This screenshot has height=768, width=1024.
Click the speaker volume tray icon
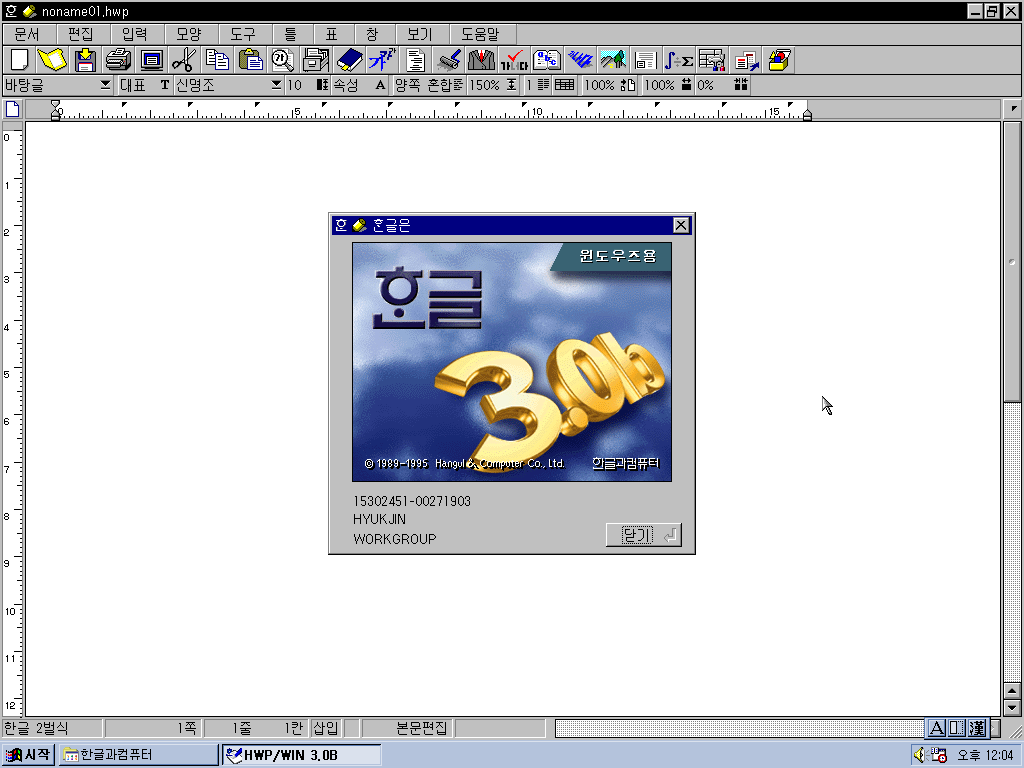pos(920,755)
